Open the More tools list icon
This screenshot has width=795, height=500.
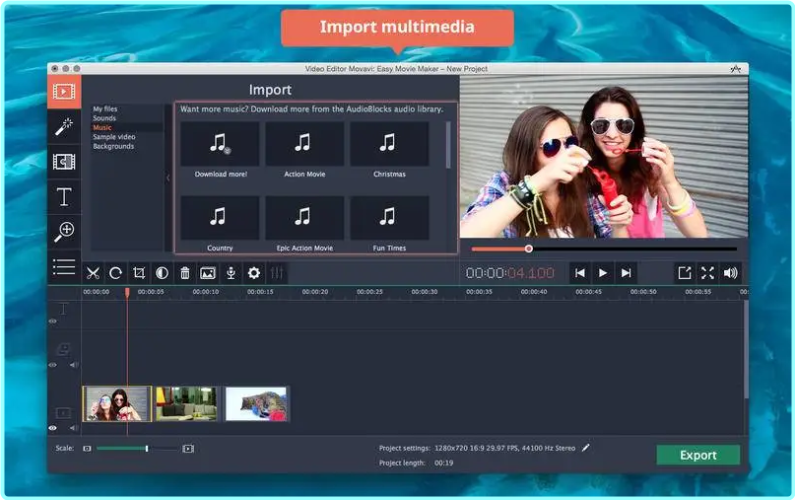click(64, 267)
